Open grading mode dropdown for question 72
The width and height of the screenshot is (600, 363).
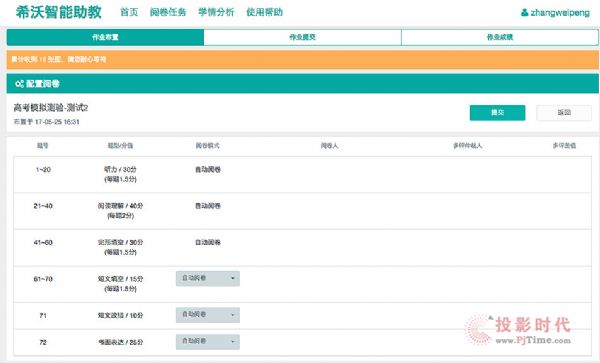208,342
